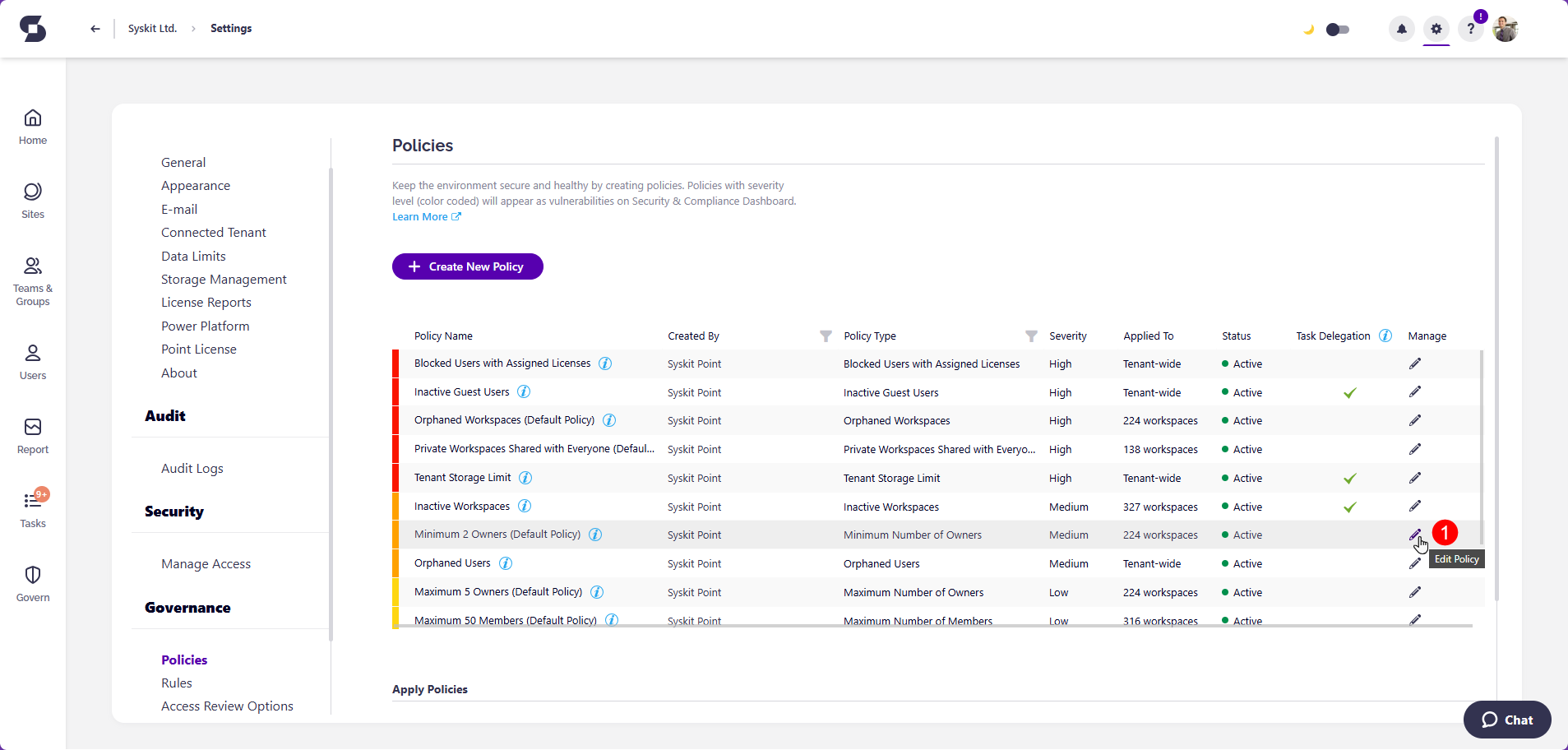Click the red severity bar of Orphaned Workspaces
1568x750 pixels.
coord(395,420)
